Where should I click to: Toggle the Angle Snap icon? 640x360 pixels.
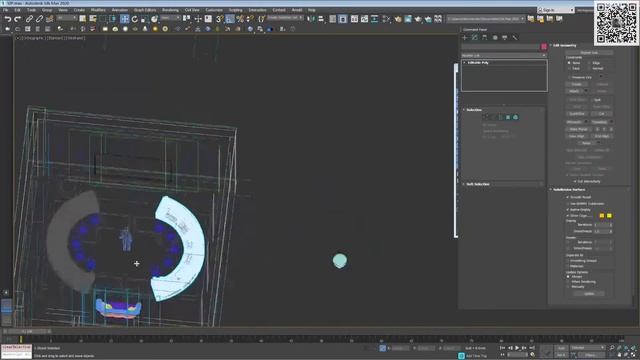pos(230,19)
